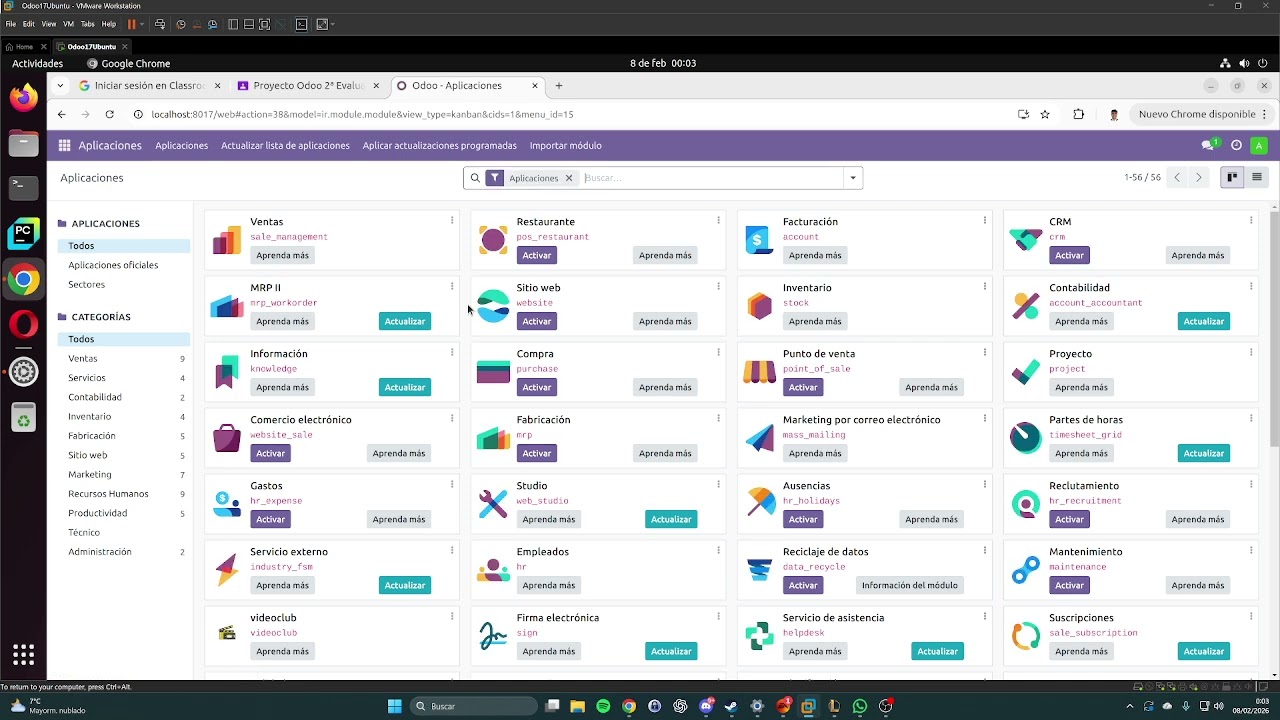The width and height of the screenshot is (1280, 720).
Task: Open the Studio card options menu
Action: (718, 484)
